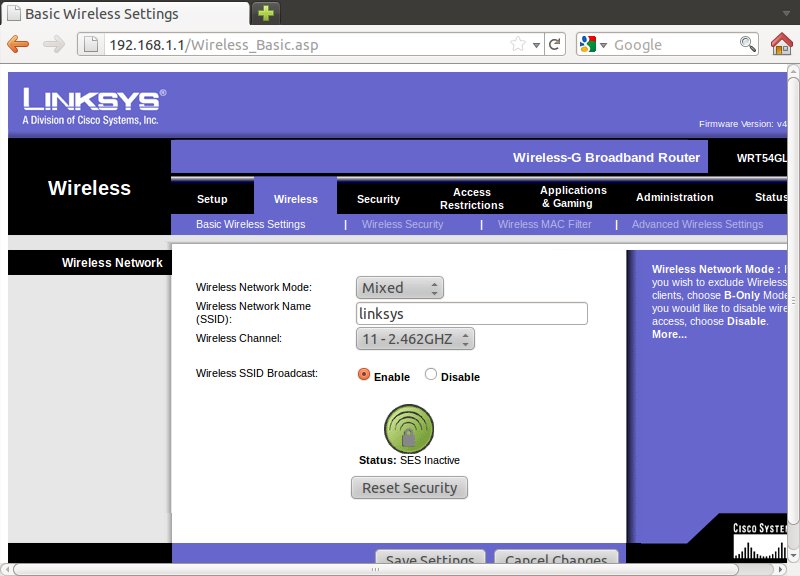Viewport: 800px width, 576px height.
Task: Click the Cancel Changes button
Action: (556, 557)
